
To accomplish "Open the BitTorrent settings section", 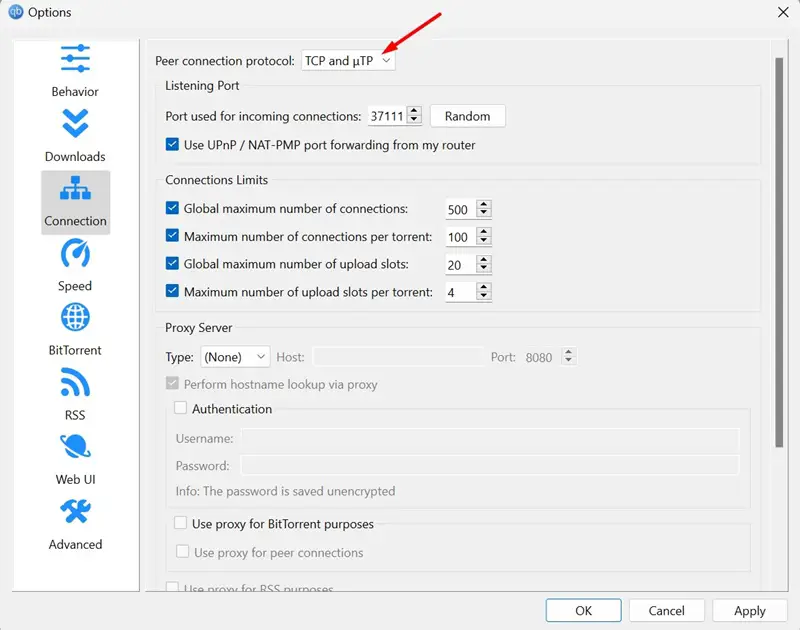I will point(75,331).
